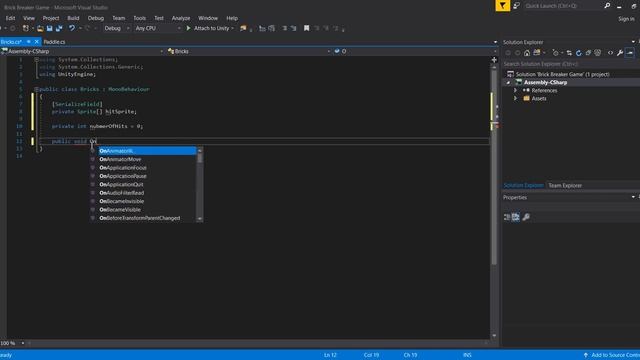Open the Team menu

coord(119,18)
